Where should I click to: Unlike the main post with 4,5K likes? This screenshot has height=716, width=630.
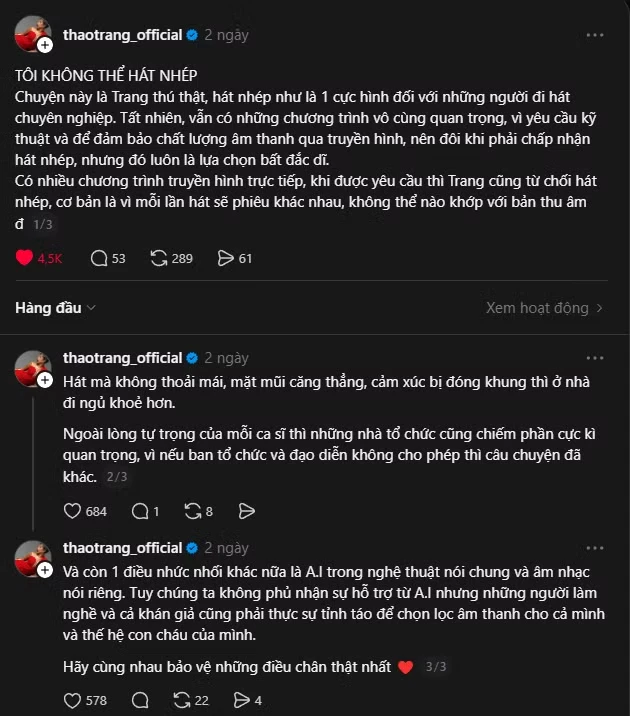[25, 258]
